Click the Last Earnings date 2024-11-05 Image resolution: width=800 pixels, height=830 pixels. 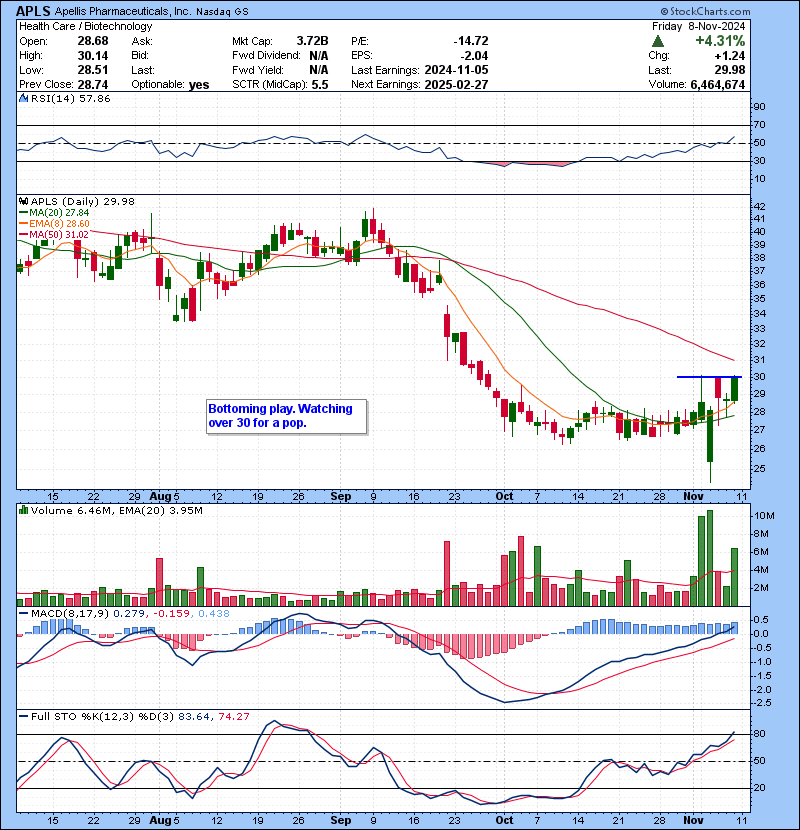point(456,70)
